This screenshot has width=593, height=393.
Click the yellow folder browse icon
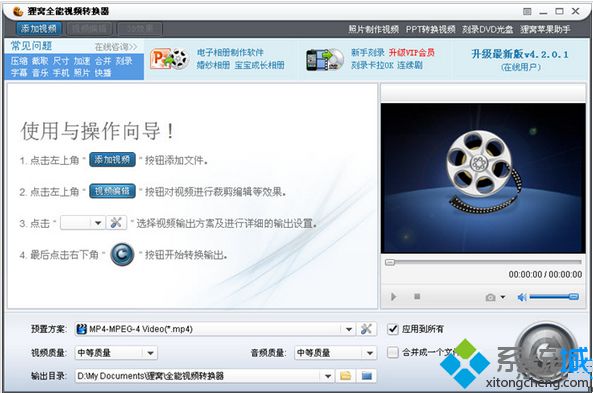(345, 376)
